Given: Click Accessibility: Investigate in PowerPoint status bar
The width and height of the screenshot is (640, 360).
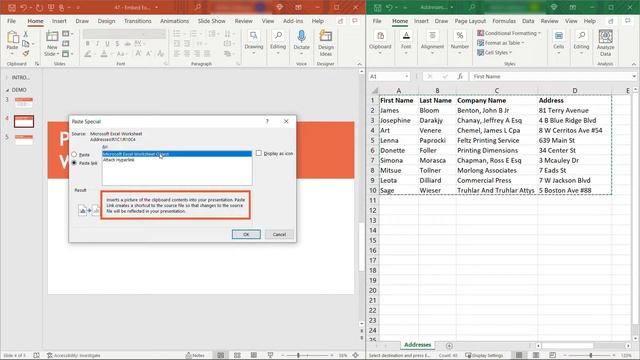Looking at the screenshot, I should coord(73,356).
